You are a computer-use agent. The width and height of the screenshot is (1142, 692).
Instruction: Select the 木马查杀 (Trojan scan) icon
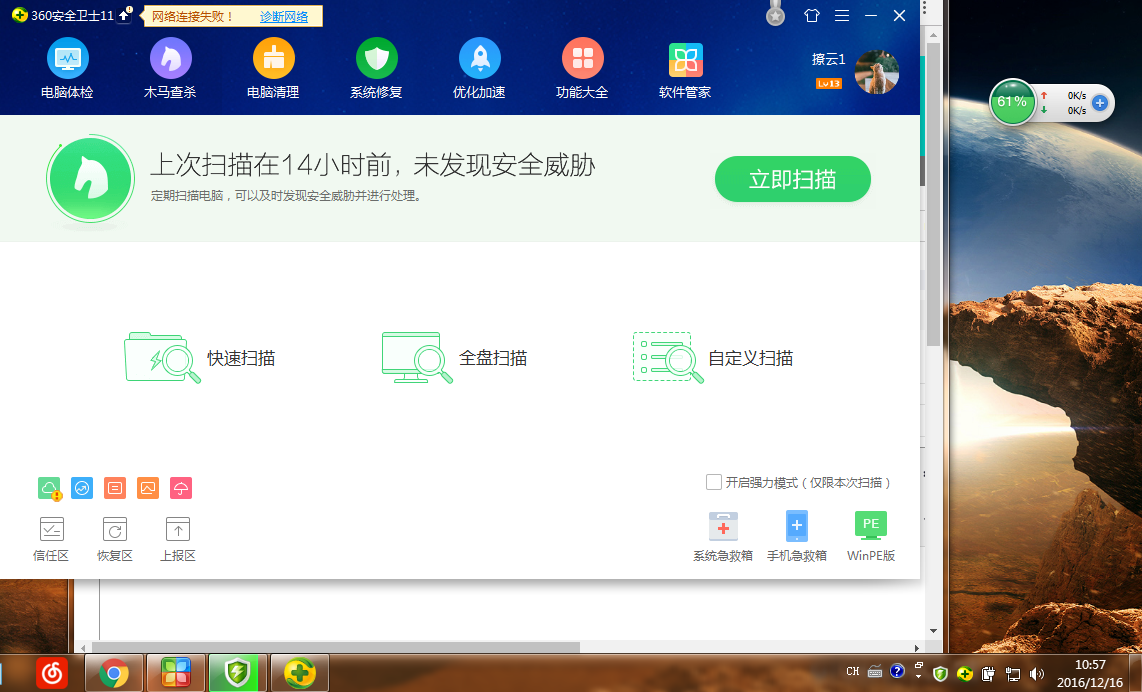[170, 68]
